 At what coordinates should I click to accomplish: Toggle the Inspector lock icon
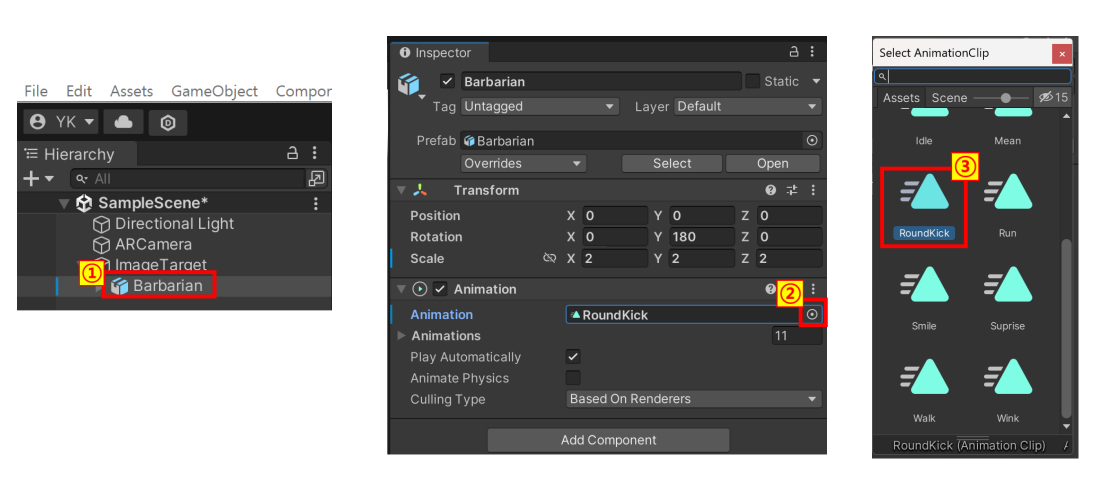(x=794, y=52)
